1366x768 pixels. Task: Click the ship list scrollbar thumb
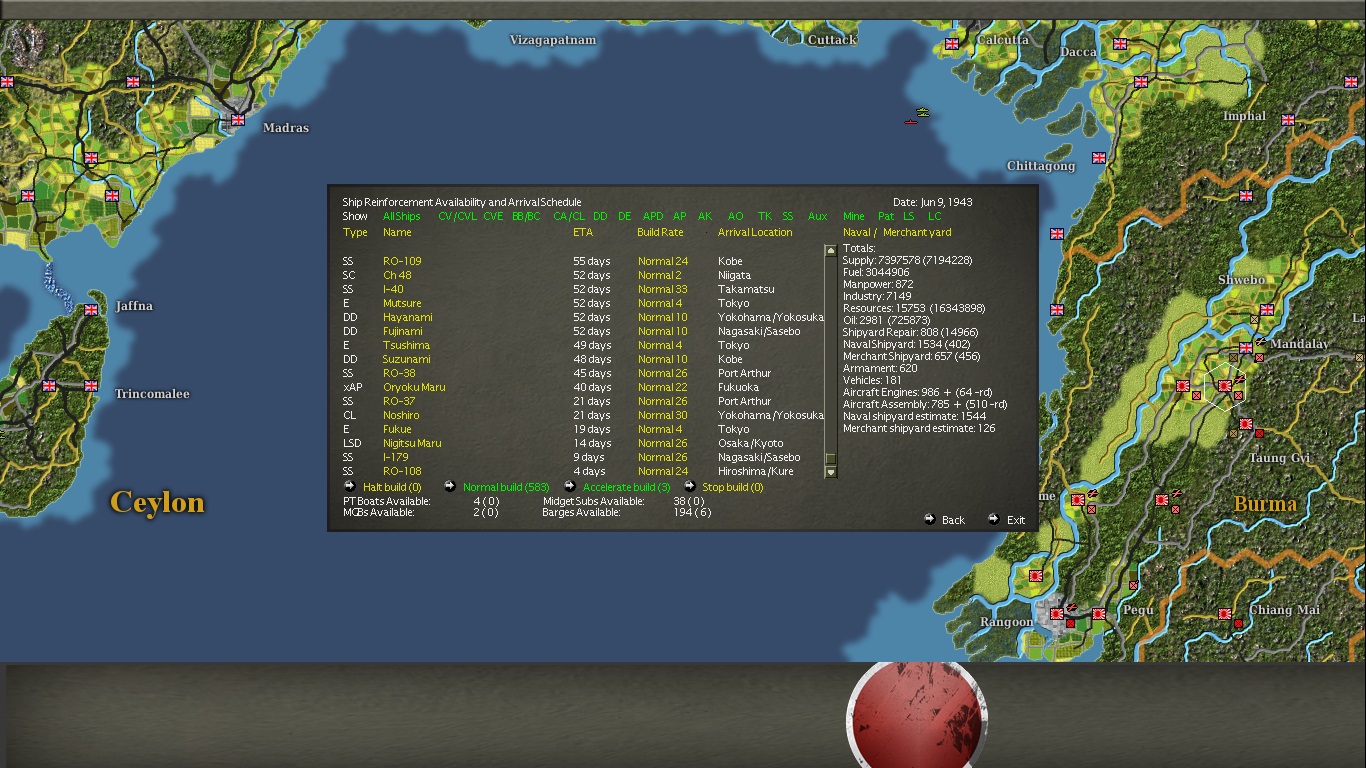click(x=830, y=459)
